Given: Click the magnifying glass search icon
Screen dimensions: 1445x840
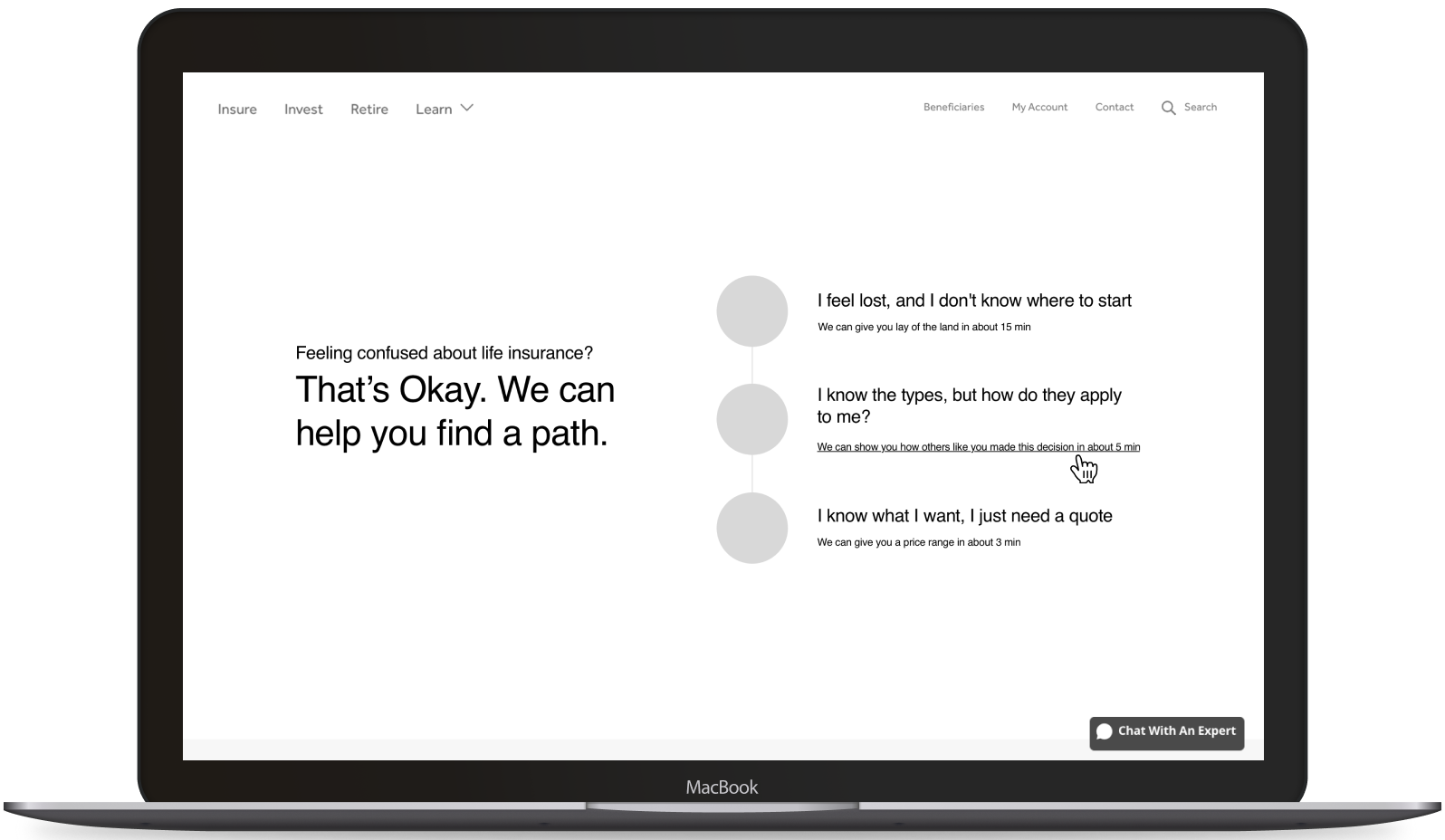Looking at the screenshot, I should [x=1168, y=108].
